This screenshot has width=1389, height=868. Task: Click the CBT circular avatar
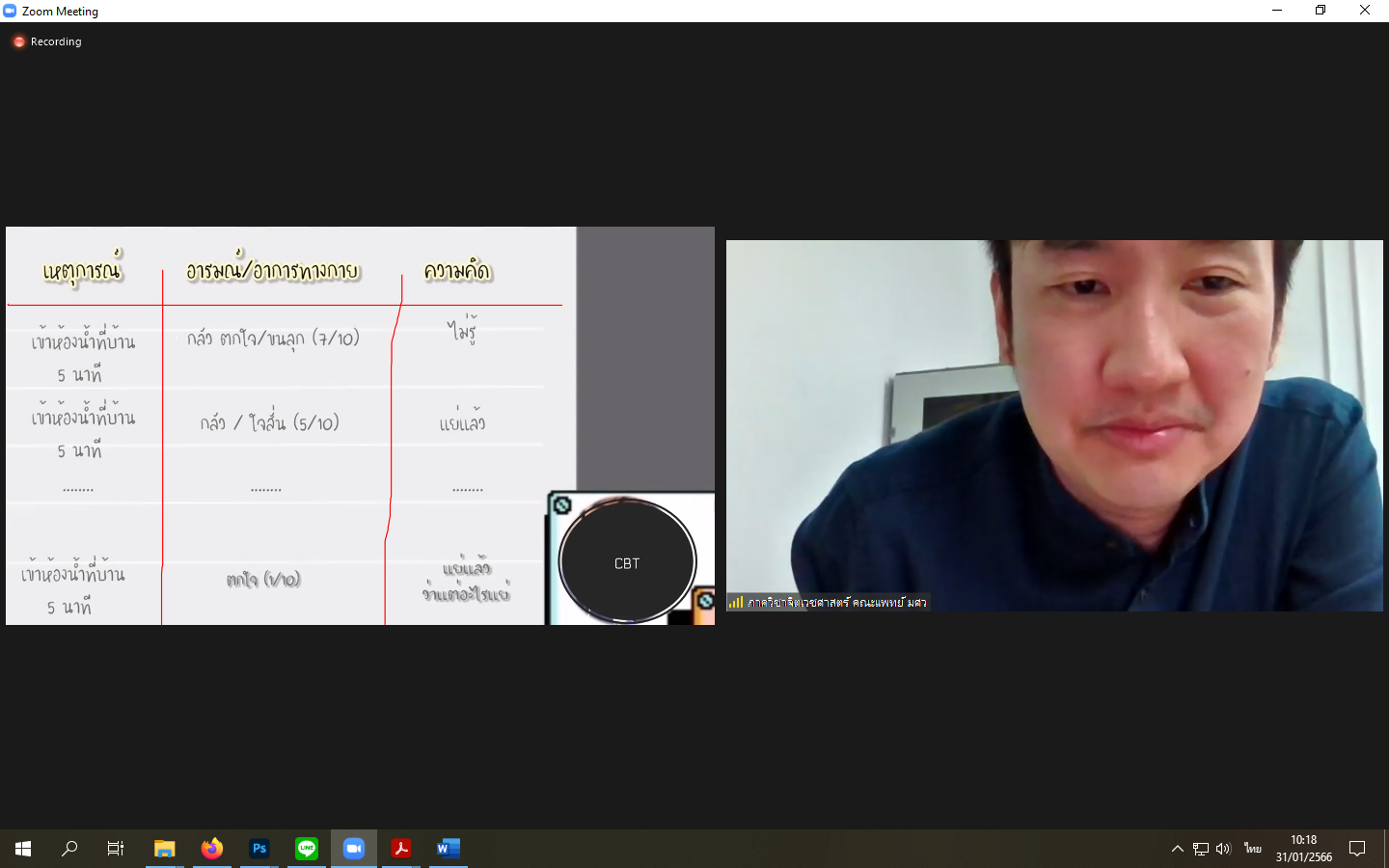627,562
